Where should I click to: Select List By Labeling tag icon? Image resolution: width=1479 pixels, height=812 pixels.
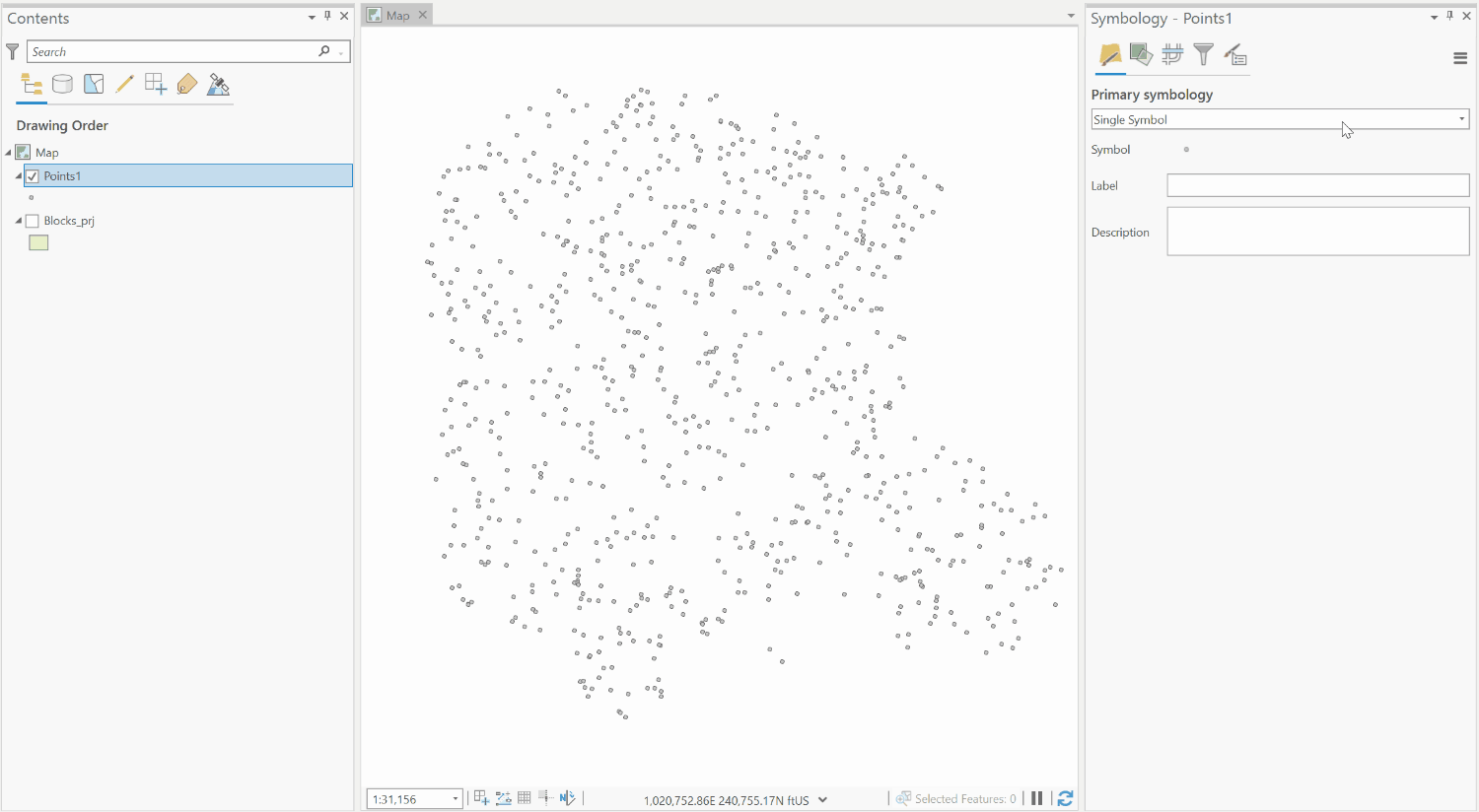(187, 85)
